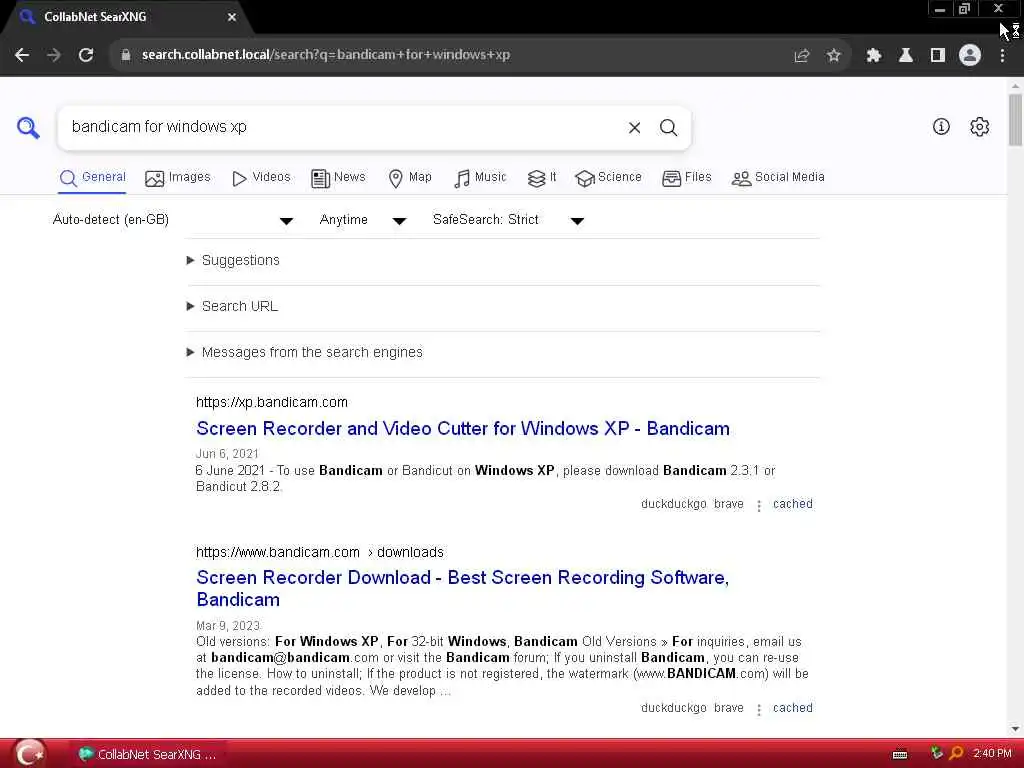The height and width of the screenshot is (768, 1024).
Task: Switch to the Social Media category tab
Action: pos(778,178)
